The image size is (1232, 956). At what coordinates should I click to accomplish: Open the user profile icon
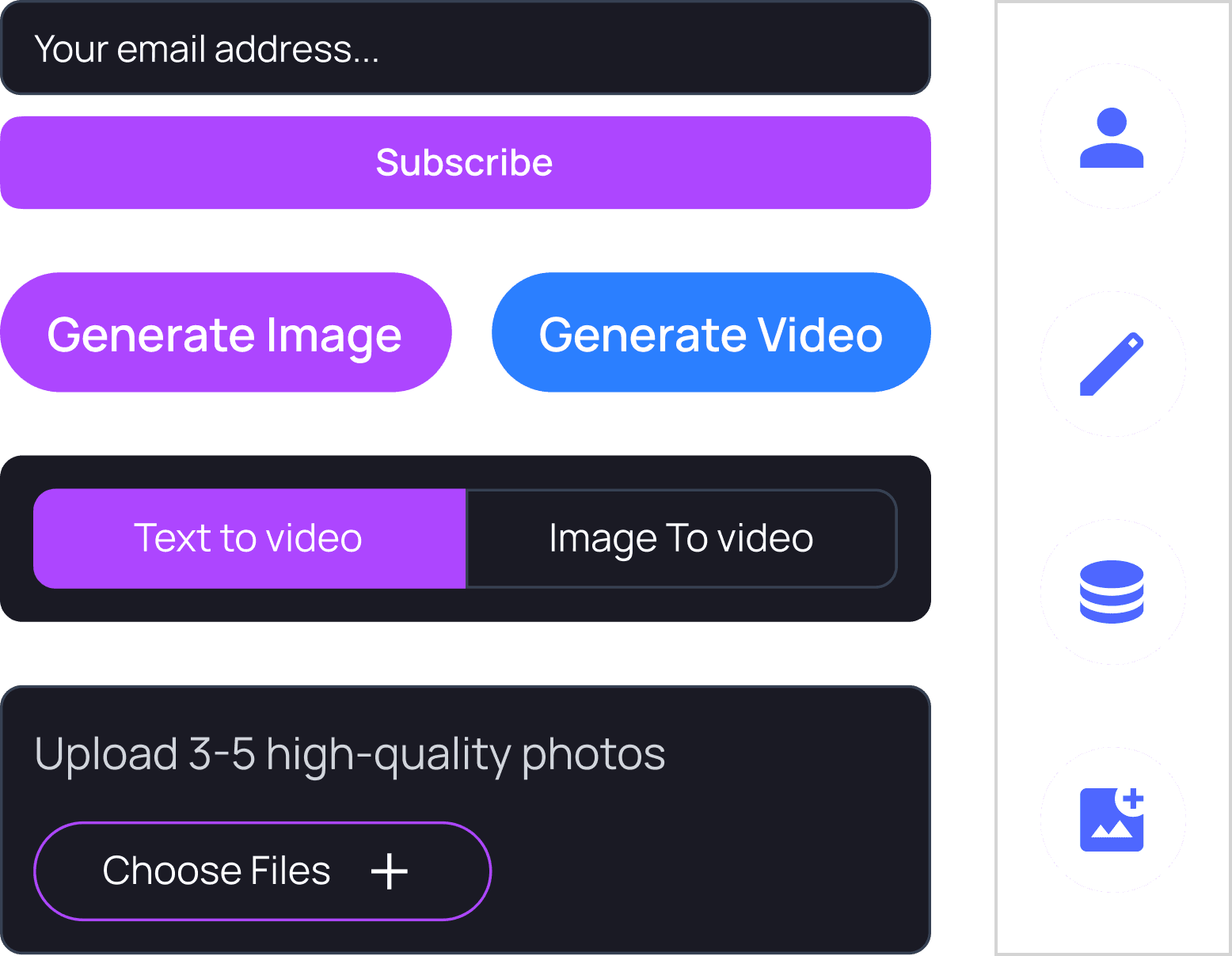point(1112,137)
